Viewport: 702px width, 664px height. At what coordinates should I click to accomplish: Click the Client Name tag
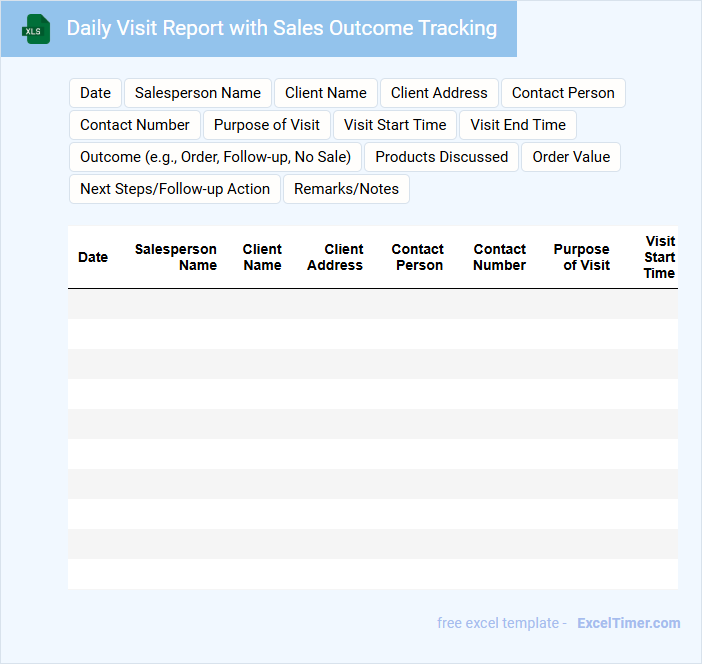[x=326, y=93]
